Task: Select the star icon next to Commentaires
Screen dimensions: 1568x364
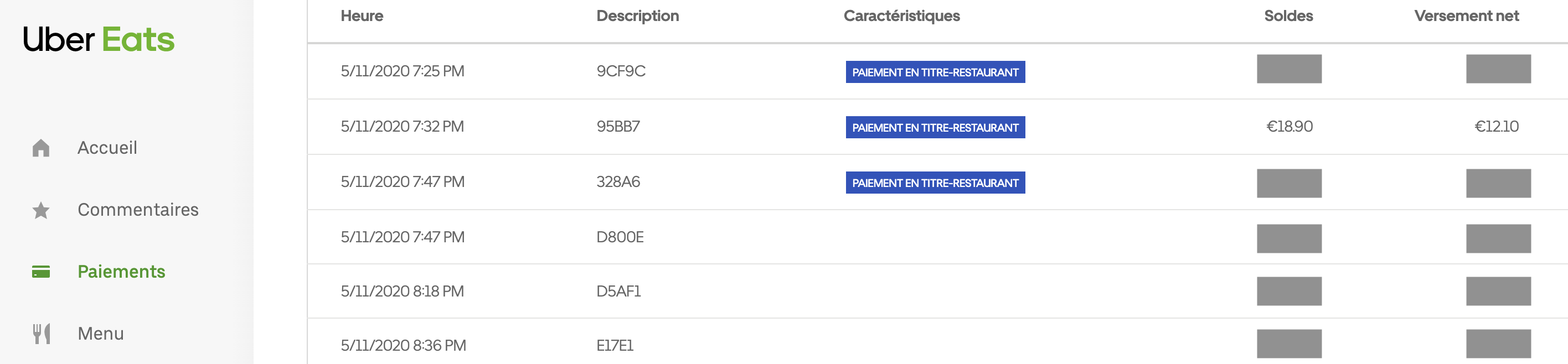Action: click(40, 210)
